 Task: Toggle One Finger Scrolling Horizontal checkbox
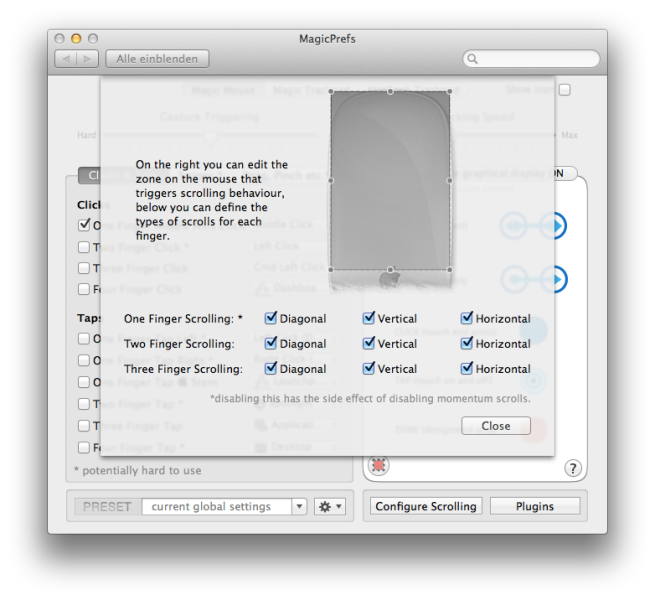click(467, 318)
